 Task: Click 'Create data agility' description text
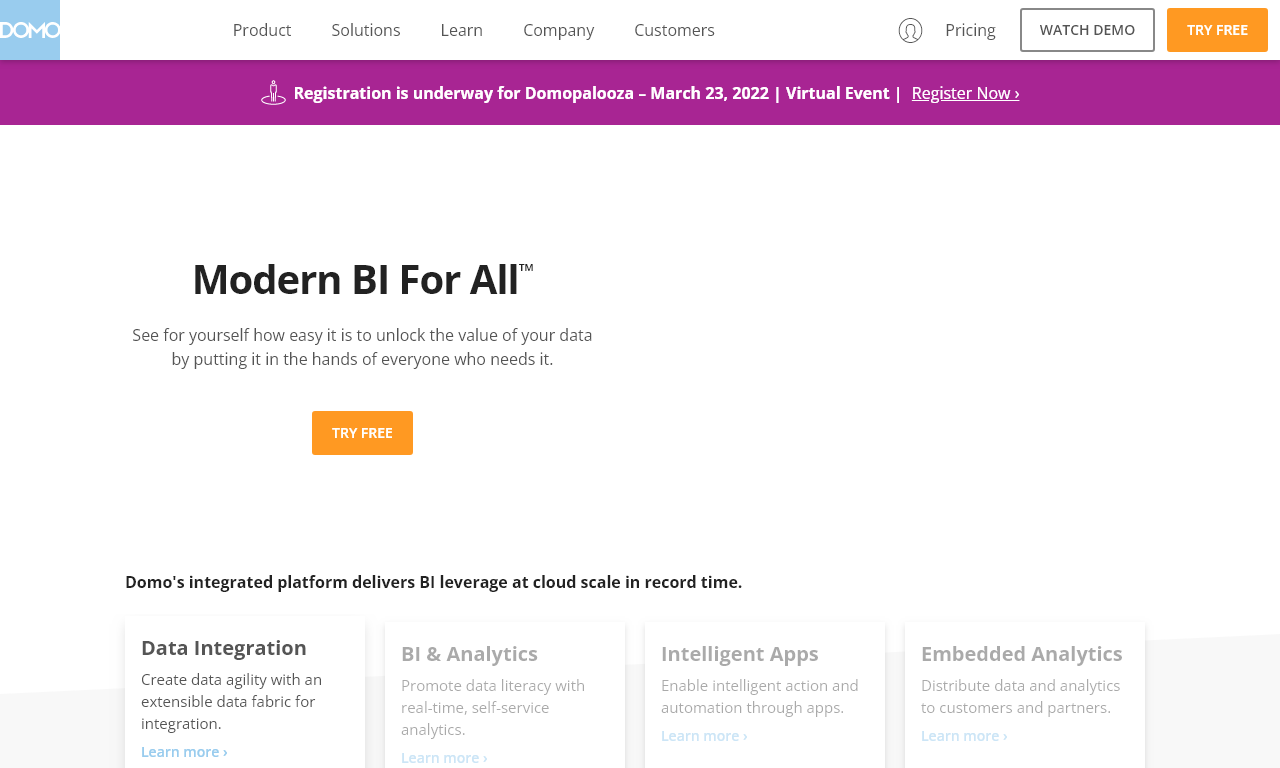(x=232, y=701)
